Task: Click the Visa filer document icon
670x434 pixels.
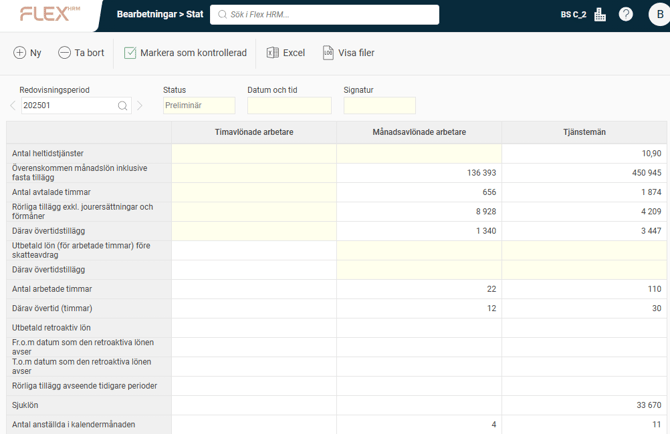Action: pos(328,53)
